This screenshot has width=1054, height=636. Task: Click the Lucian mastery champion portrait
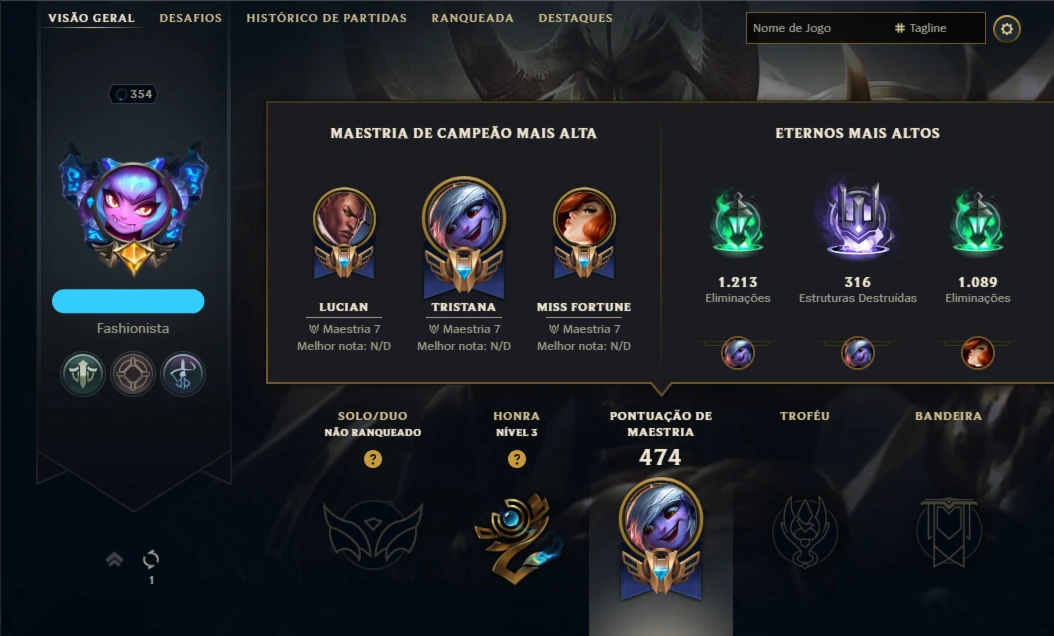point(344,218)
